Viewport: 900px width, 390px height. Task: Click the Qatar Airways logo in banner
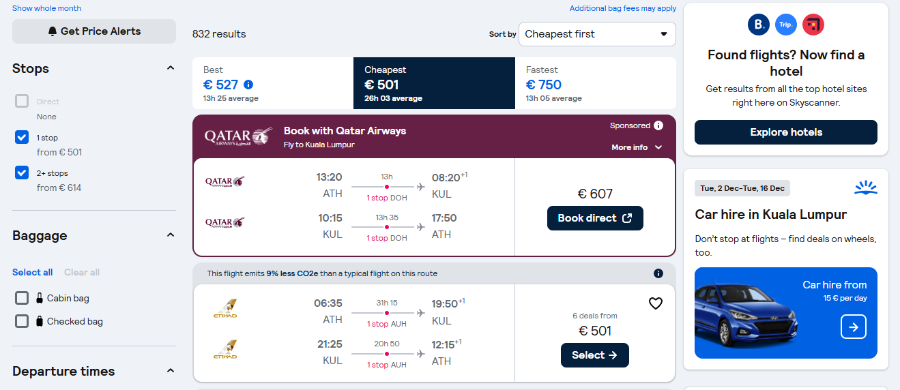238,138
